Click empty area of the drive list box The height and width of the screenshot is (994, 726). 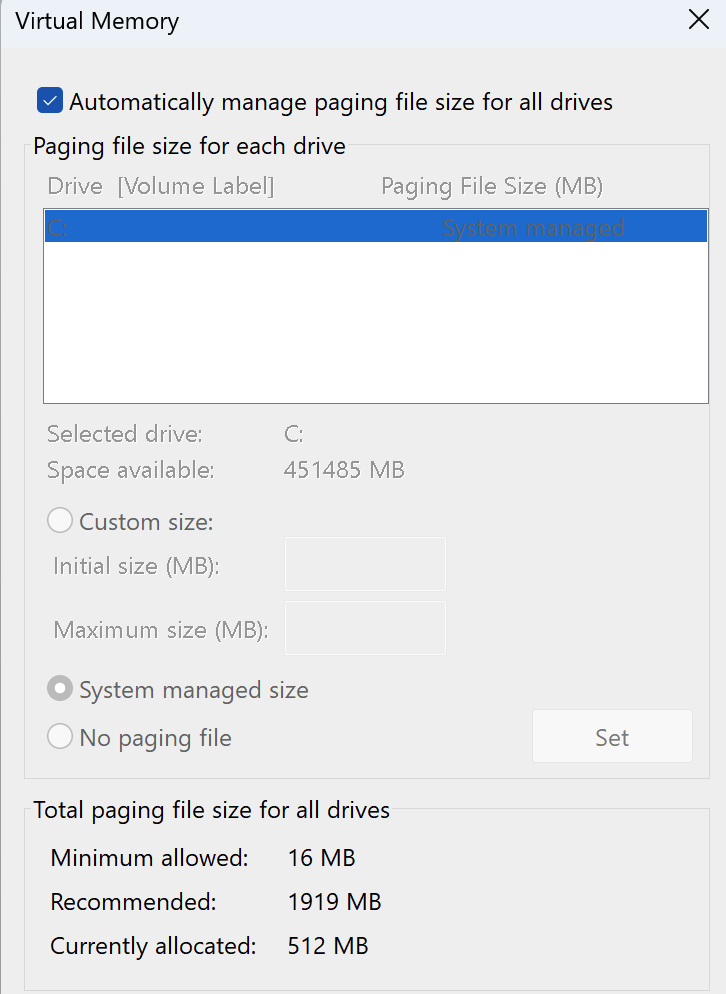pyautogui.click(x=375, y=320)
